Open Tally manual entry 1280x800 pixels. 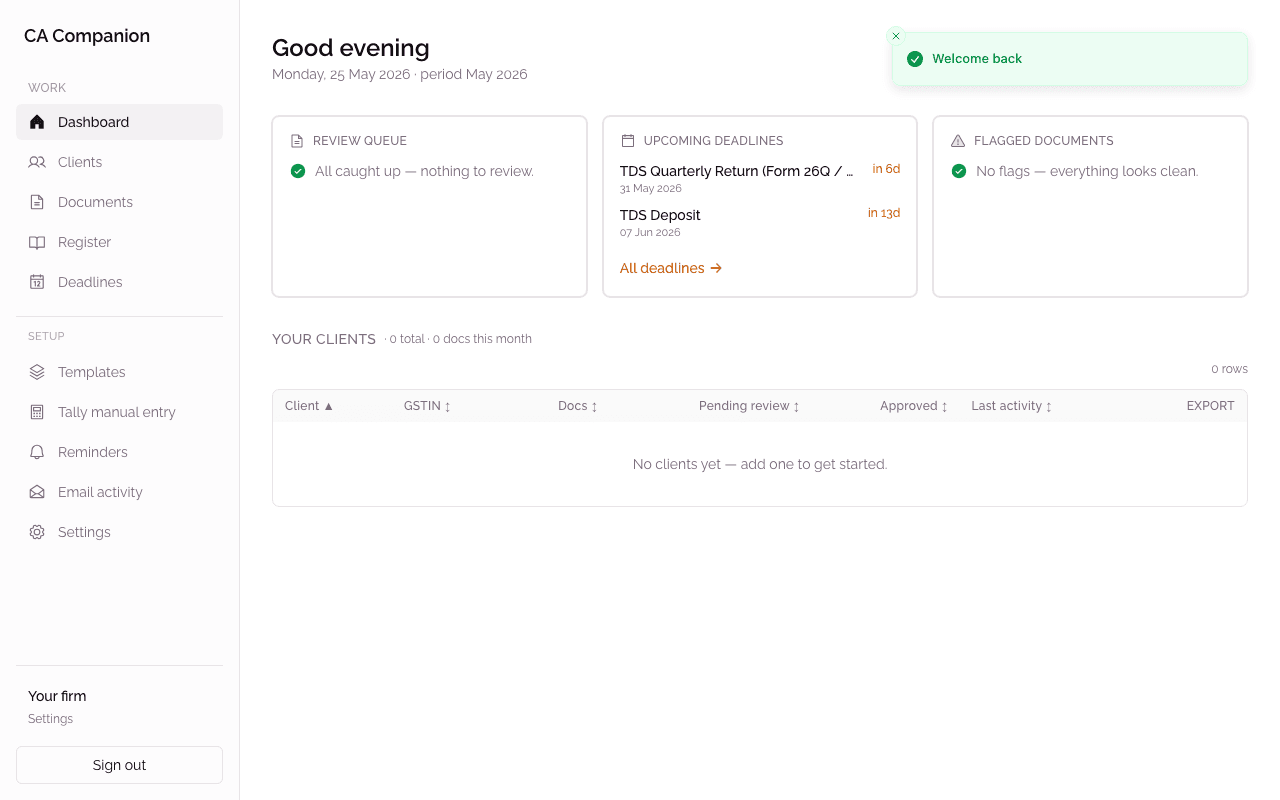click(x=119, y=412)
